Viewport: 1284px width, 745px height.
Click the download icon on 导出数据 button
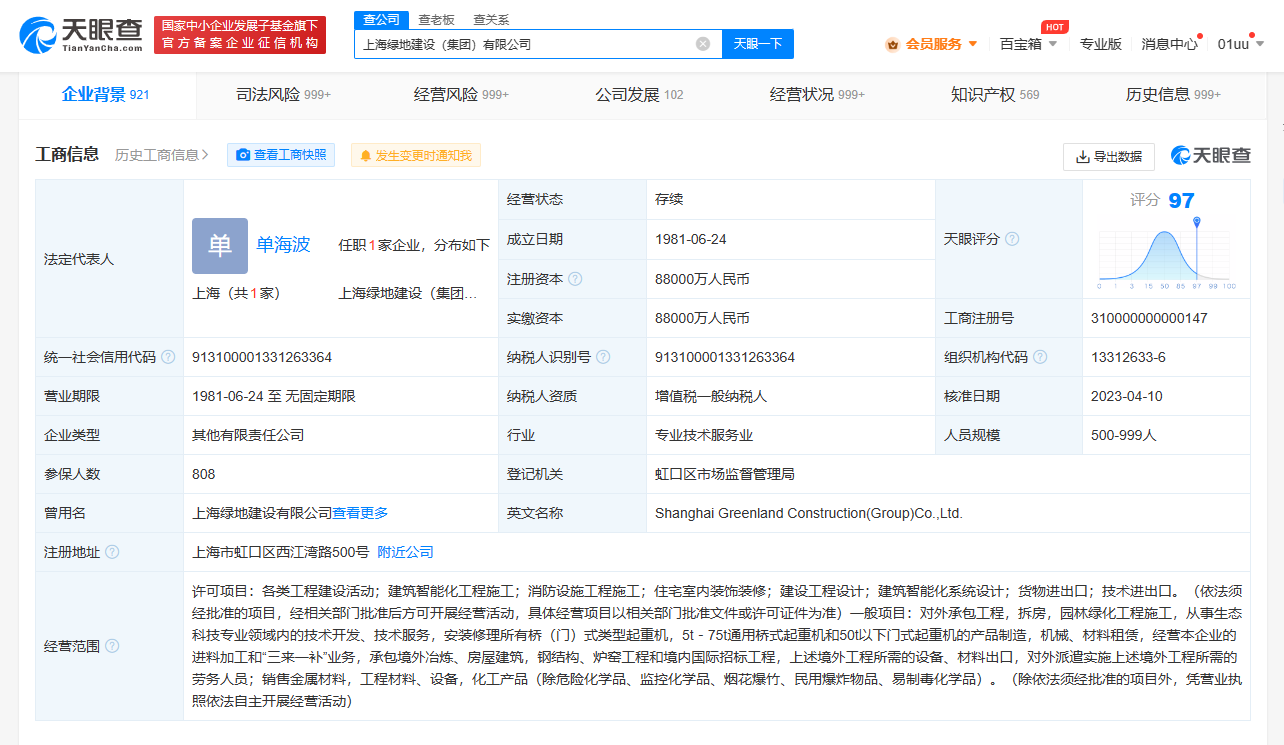coord(1080,156)
